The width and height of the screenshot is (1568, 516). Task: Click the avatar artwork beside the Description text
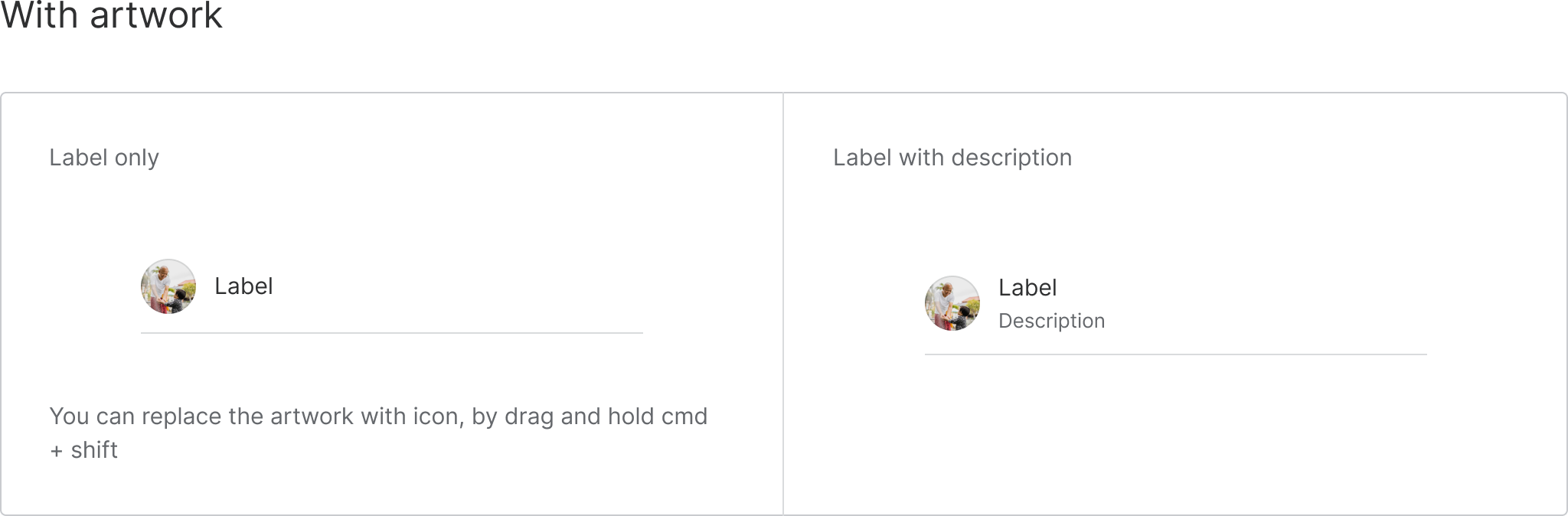click(x=952, y=303)
